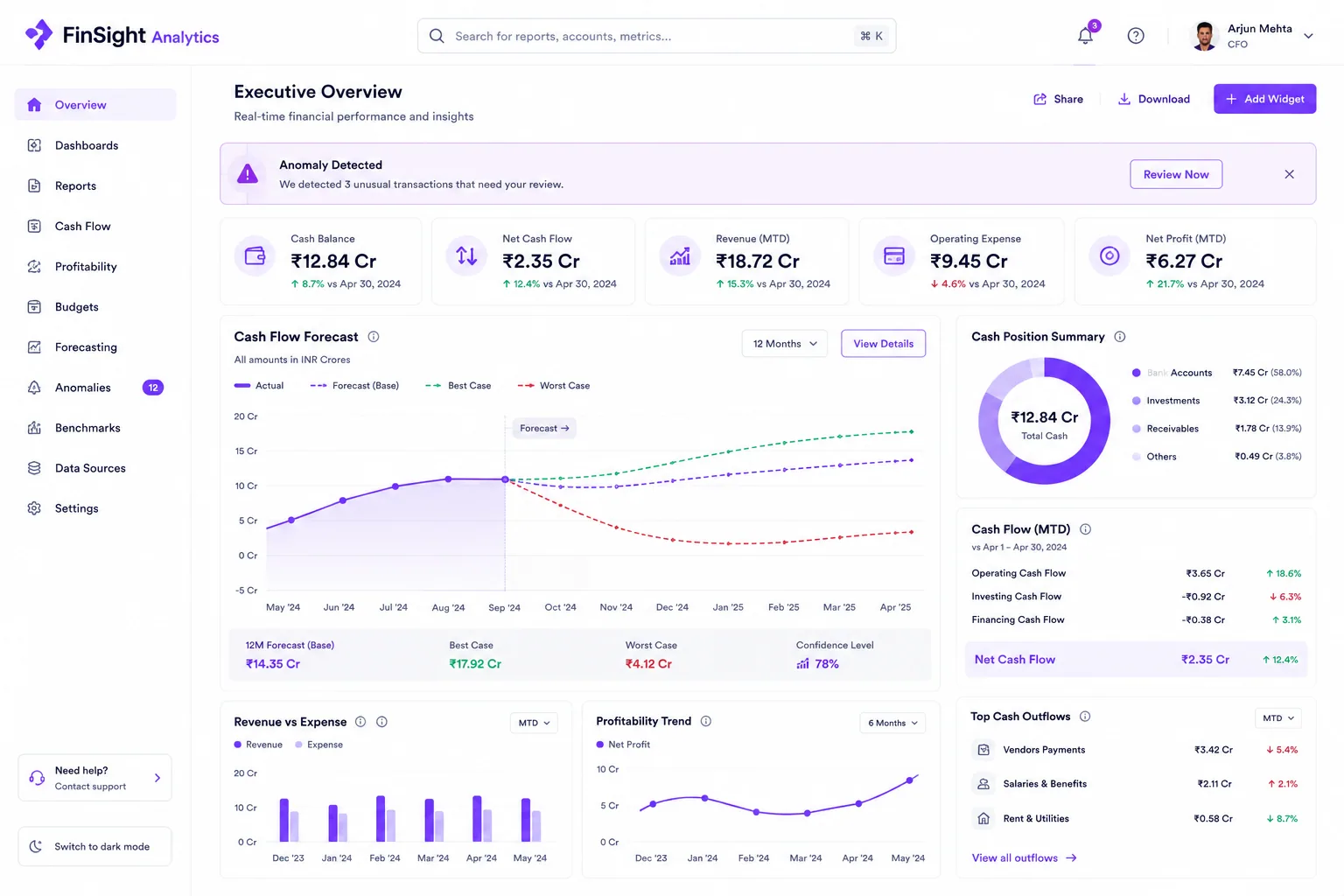The height and width of the screenshot is (896, 1344).
Task: Click the Vendors Payments icon
Action: pyautogui.click(x=983, y=750)
